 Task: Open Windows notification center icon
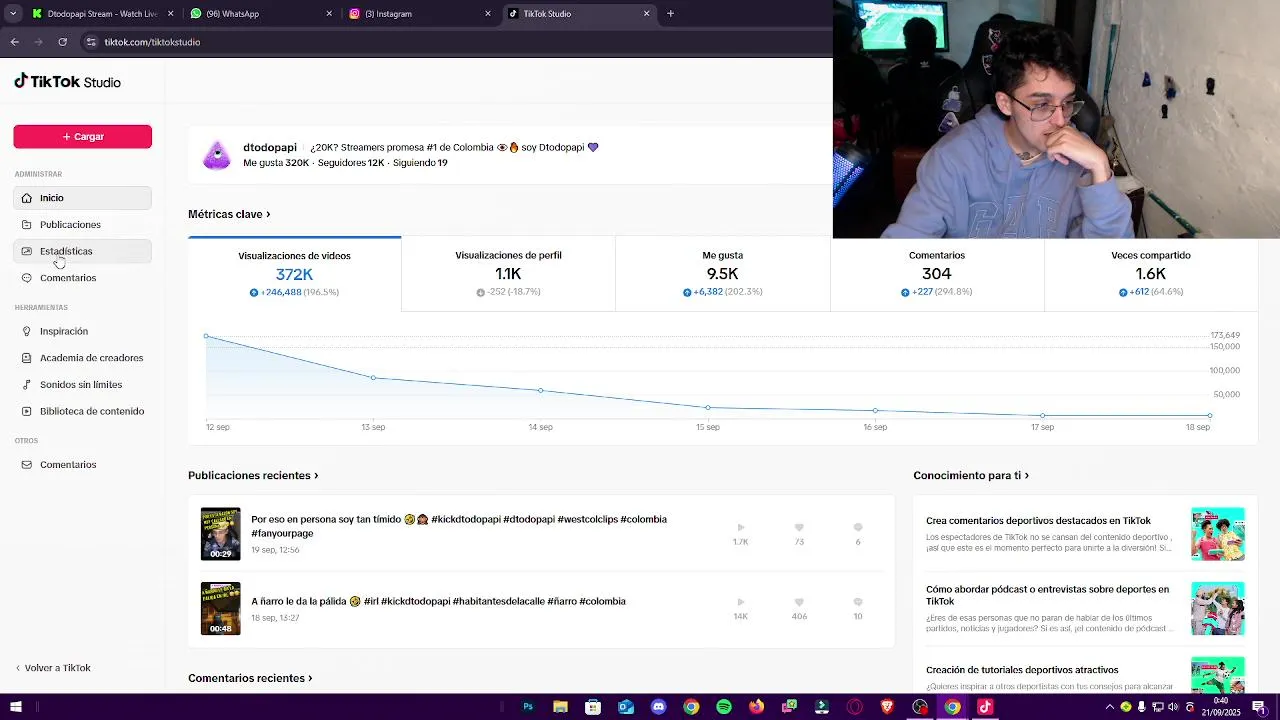(x=1259, y=707)
